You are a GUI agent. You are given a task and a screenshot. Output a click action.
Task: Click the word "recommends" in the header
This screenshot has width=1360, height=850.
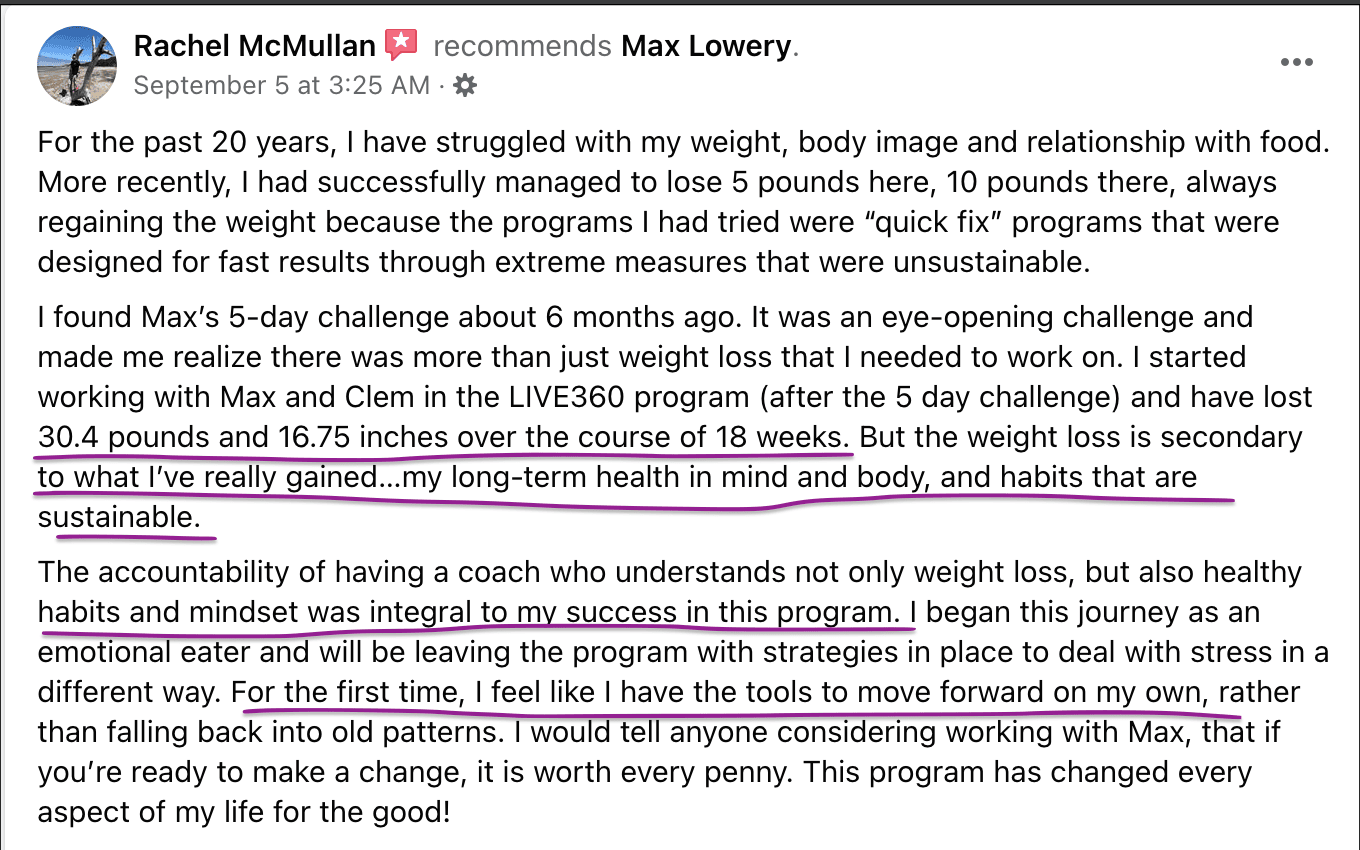522,46
